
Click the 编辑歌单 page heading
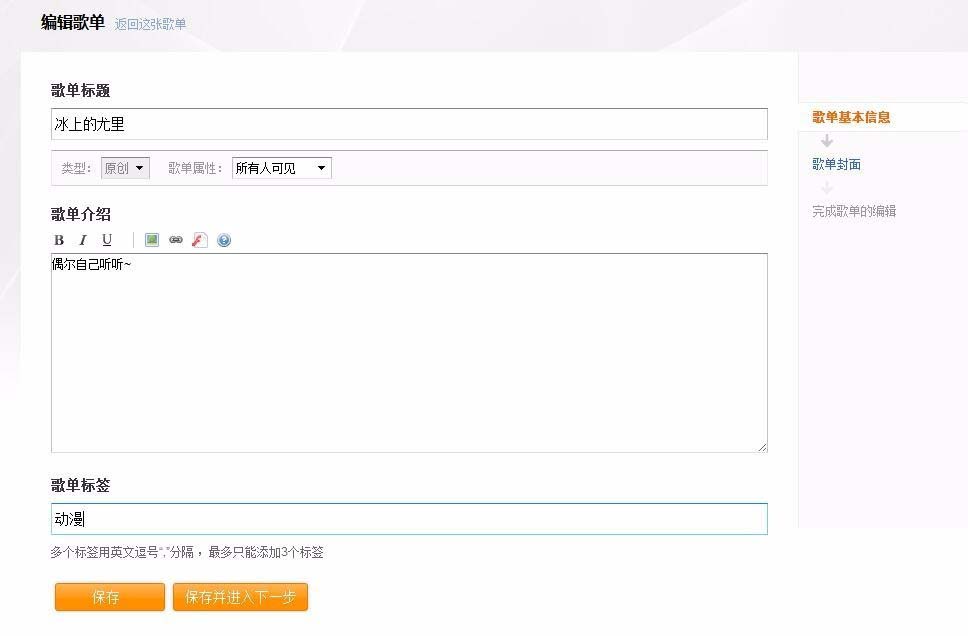pos(73,22)
